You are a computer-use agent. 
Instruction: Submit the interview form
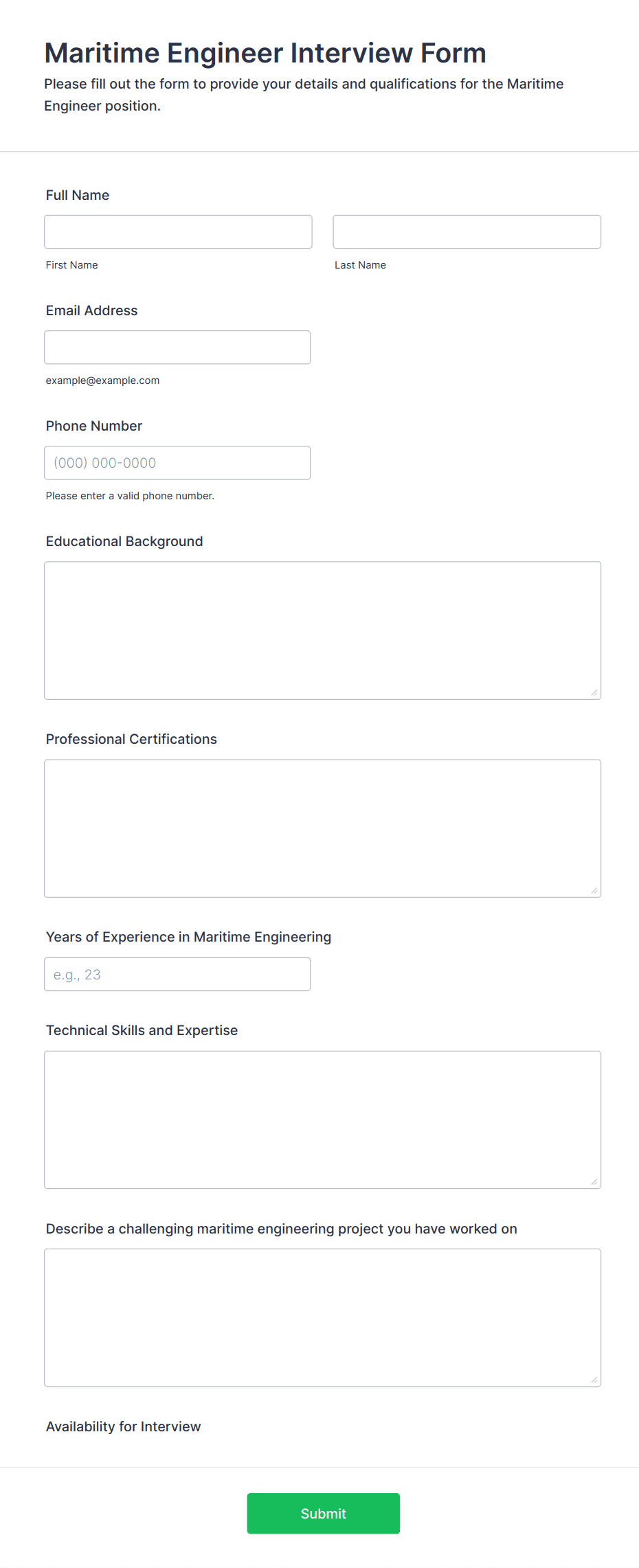[x=323, y=1513]
